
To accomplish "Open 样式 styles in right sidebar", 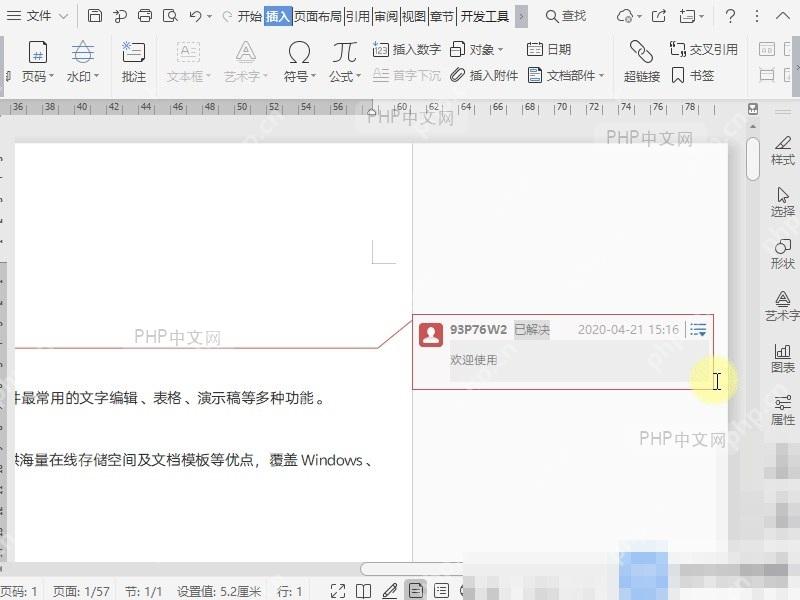I will [x=783, y=151].
